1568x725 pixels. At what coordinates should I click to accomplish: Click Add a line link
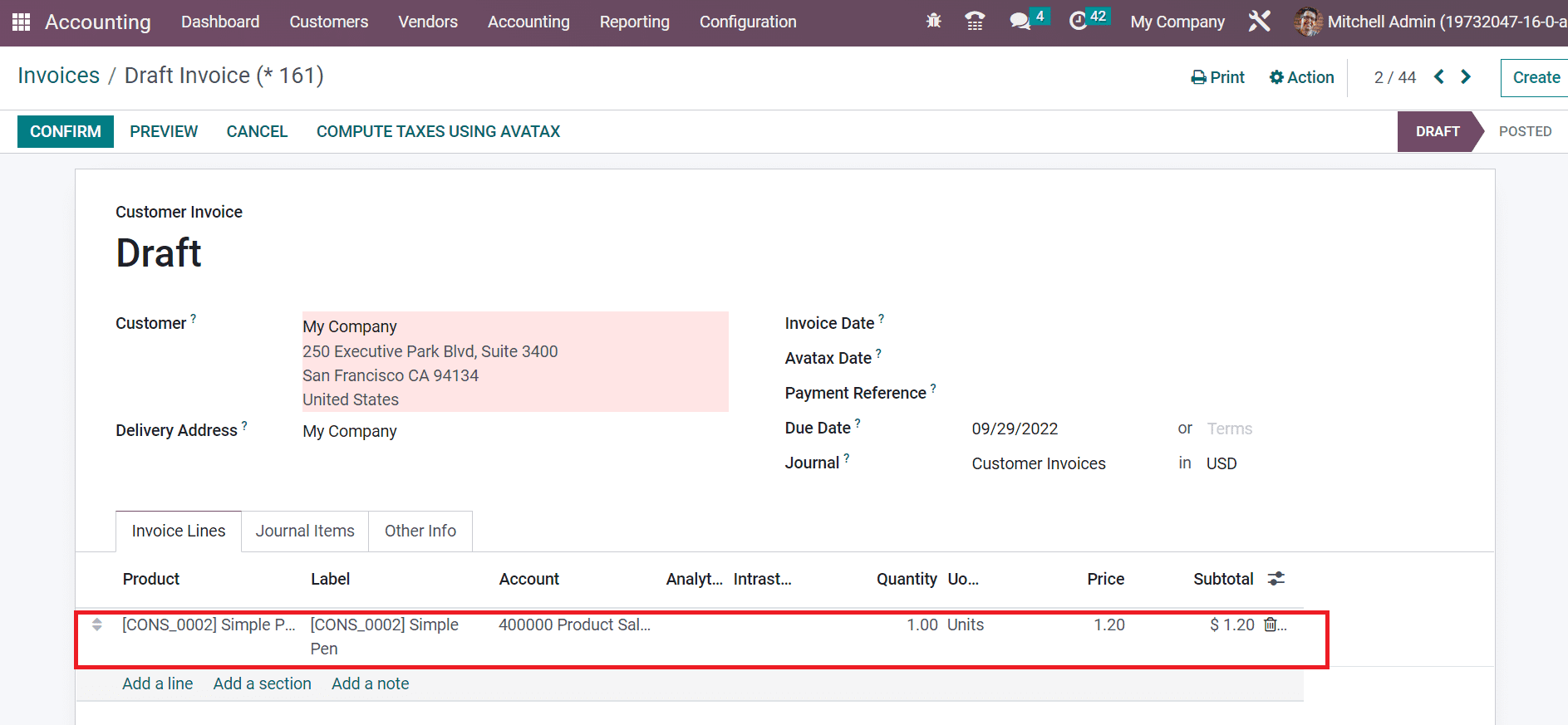158,683
